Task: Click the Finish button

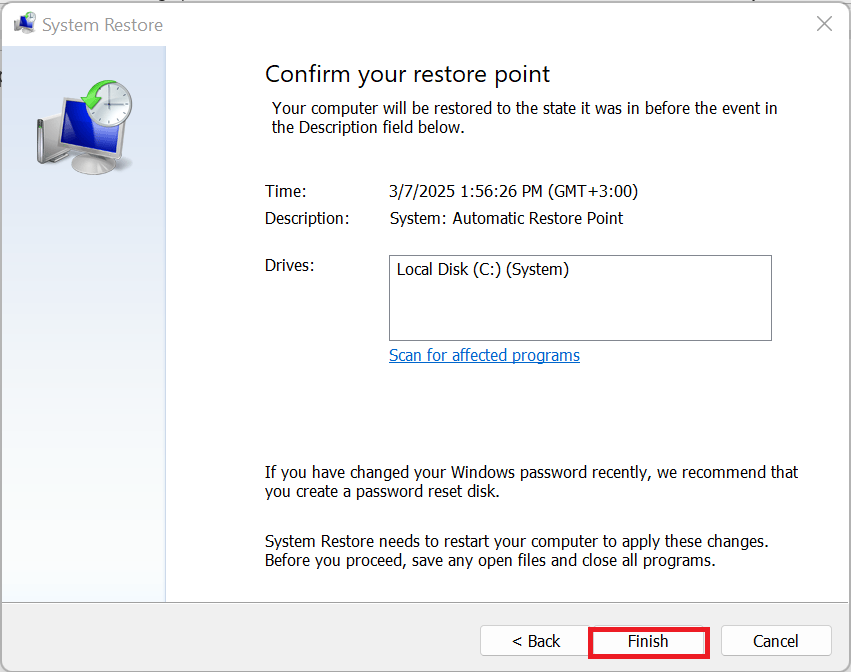Action: click(x=648, y=641)
